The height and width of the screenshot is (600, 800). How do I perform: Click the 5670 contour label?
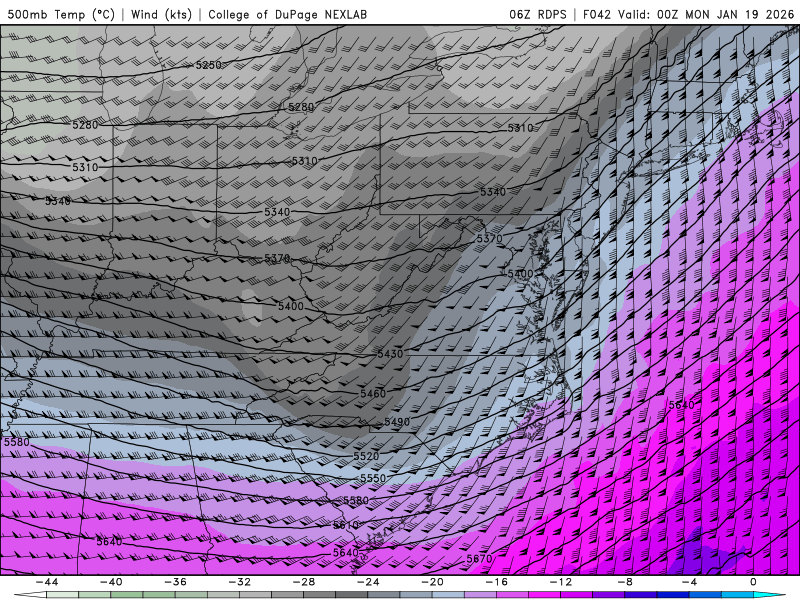[479, 559]
